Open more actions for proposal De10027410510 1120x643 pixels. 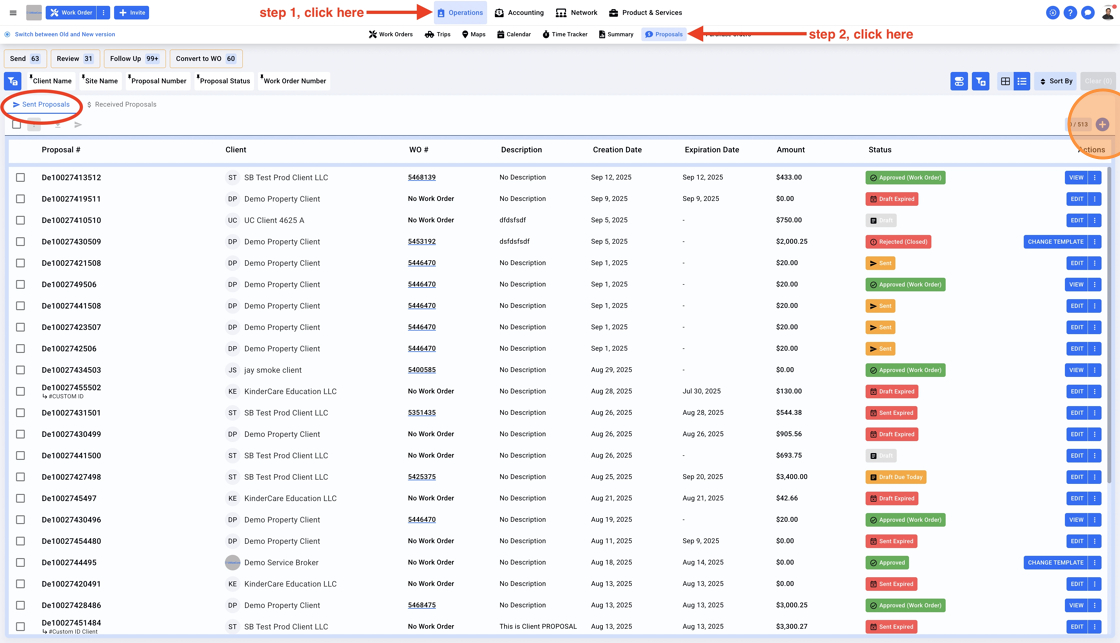point(1094,220)
